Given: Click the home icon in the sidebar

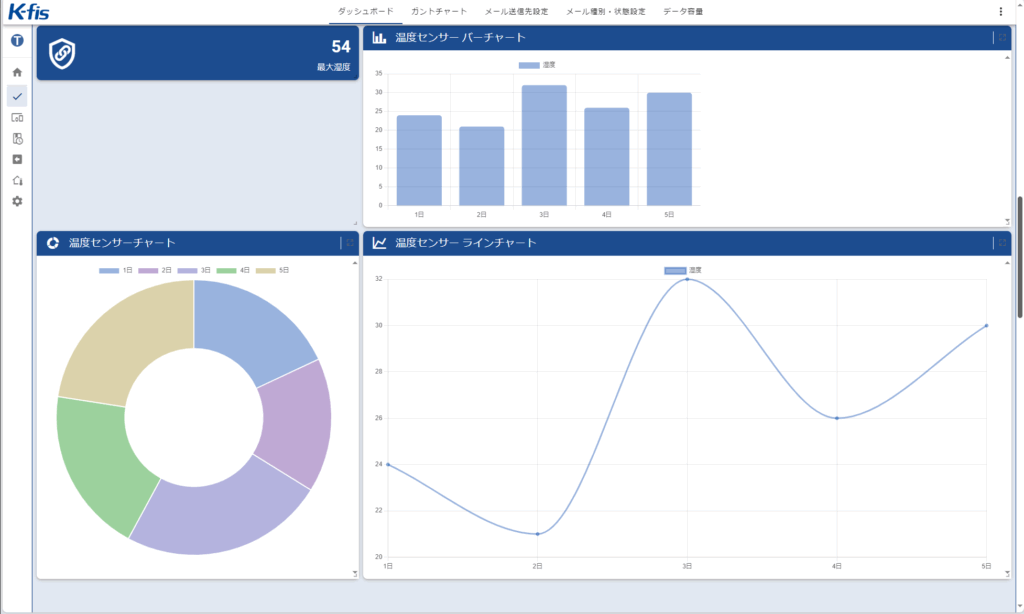Looking at the screenshot, I should [x=17, y=72].
